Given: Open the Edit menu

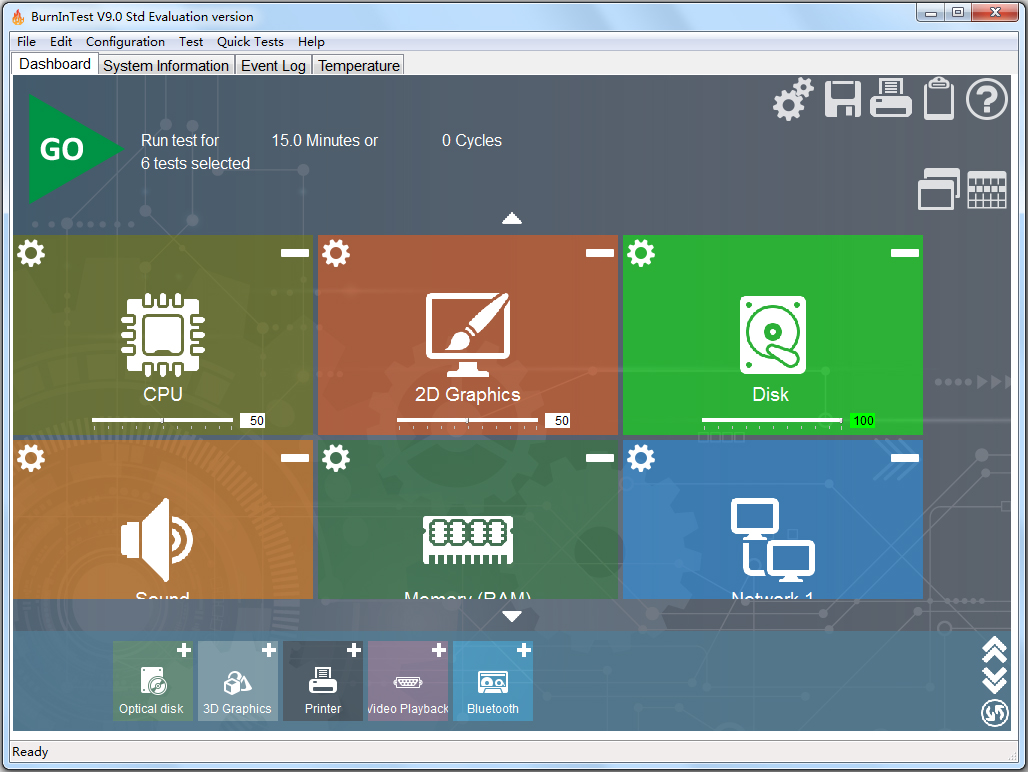Looking at the screenshot, I should click(61, 41).
